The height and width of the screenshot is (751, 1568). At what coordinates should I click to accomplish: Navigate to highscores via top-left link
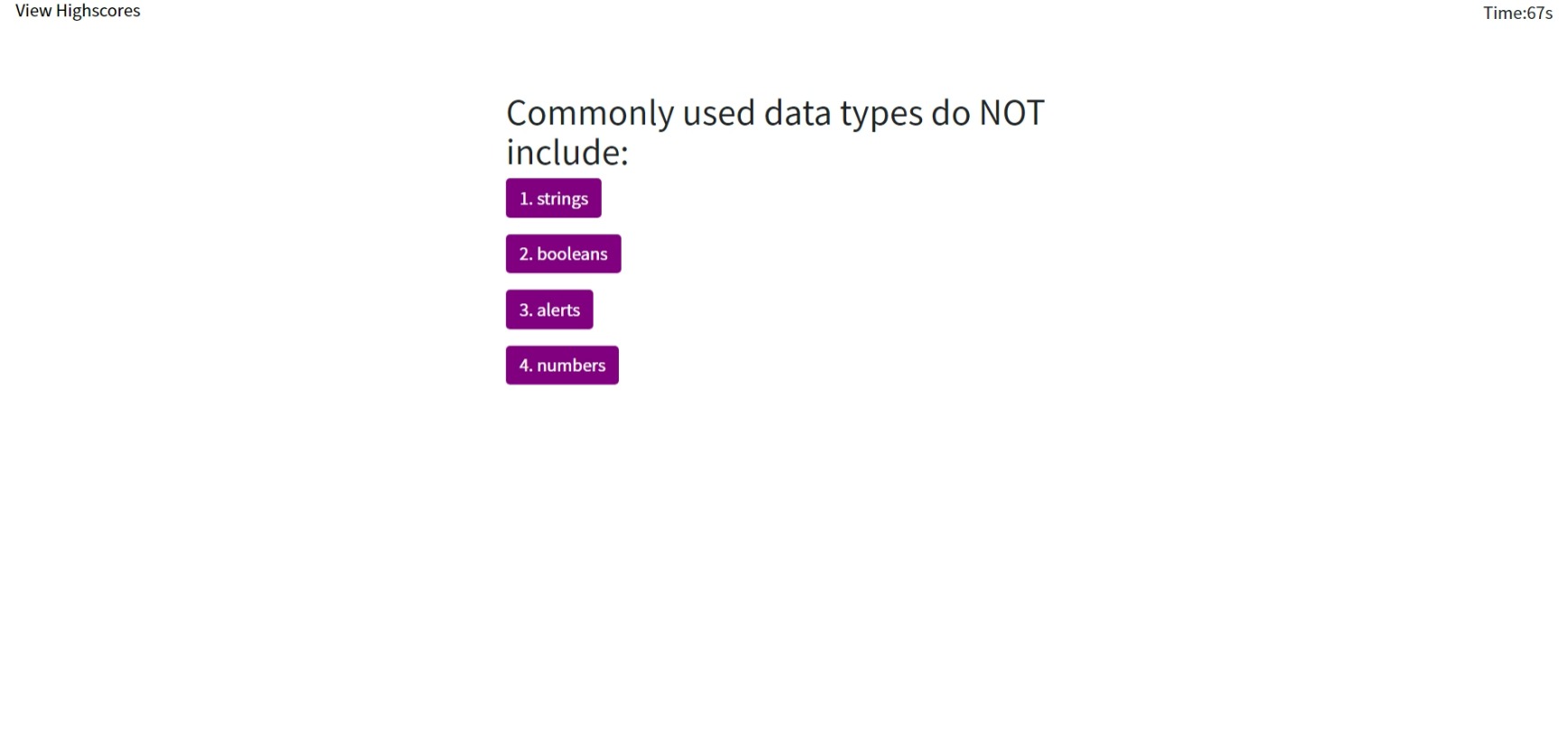[78, 11]
